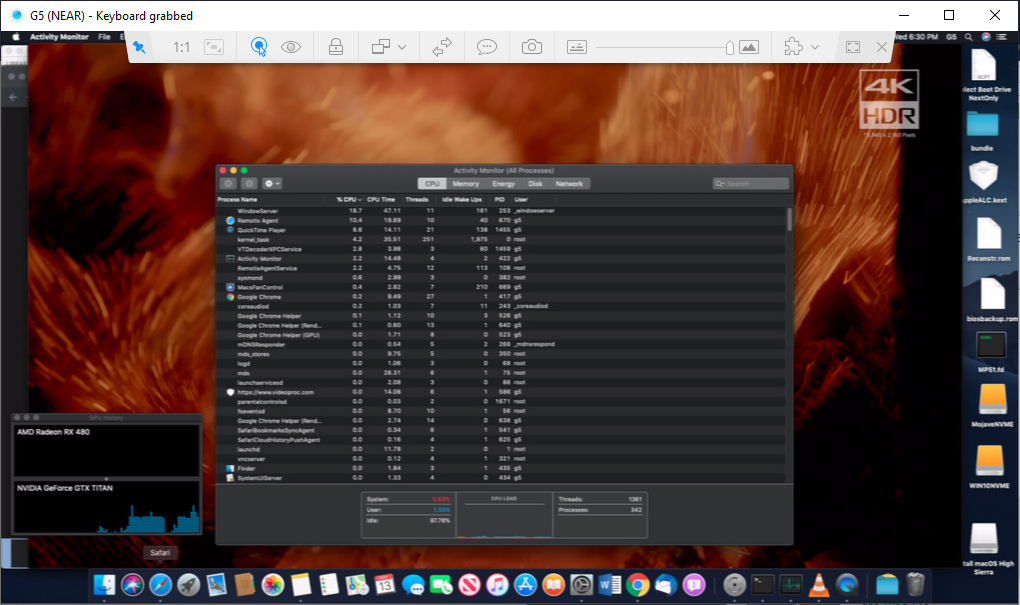Switch to the Disk tab
The height and width of the screenshot is (605, 1020).
click(535, 183)
